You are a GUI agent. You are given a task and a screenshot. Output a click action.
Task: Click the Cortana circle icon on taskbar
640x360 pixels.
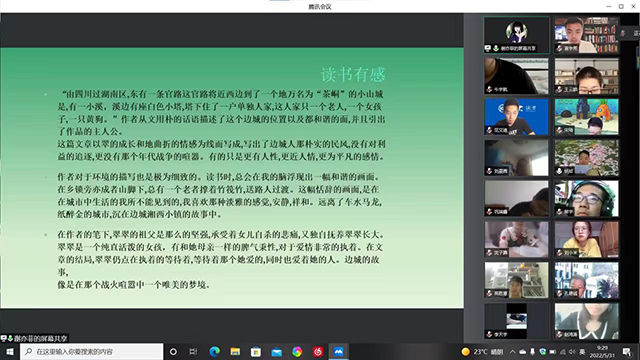pos(173,351)
